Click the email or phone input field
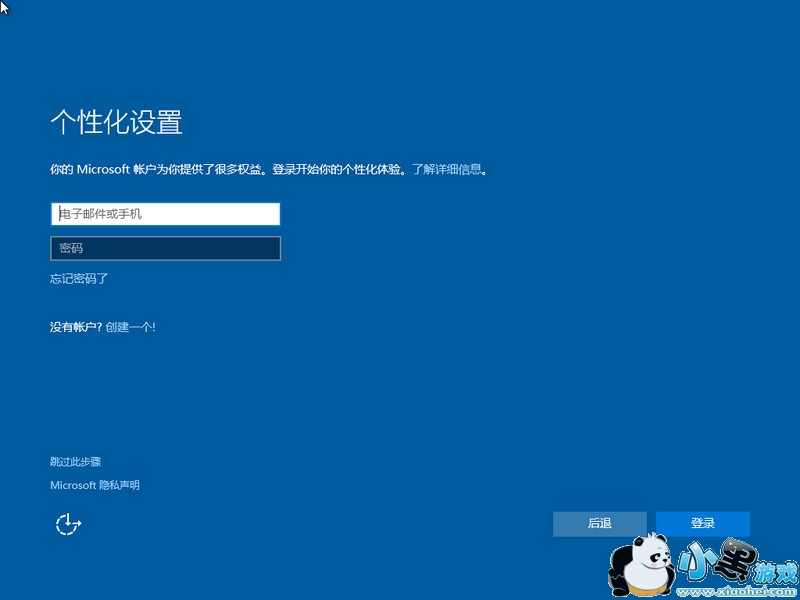The image size is (800, 600). (165, 214)
